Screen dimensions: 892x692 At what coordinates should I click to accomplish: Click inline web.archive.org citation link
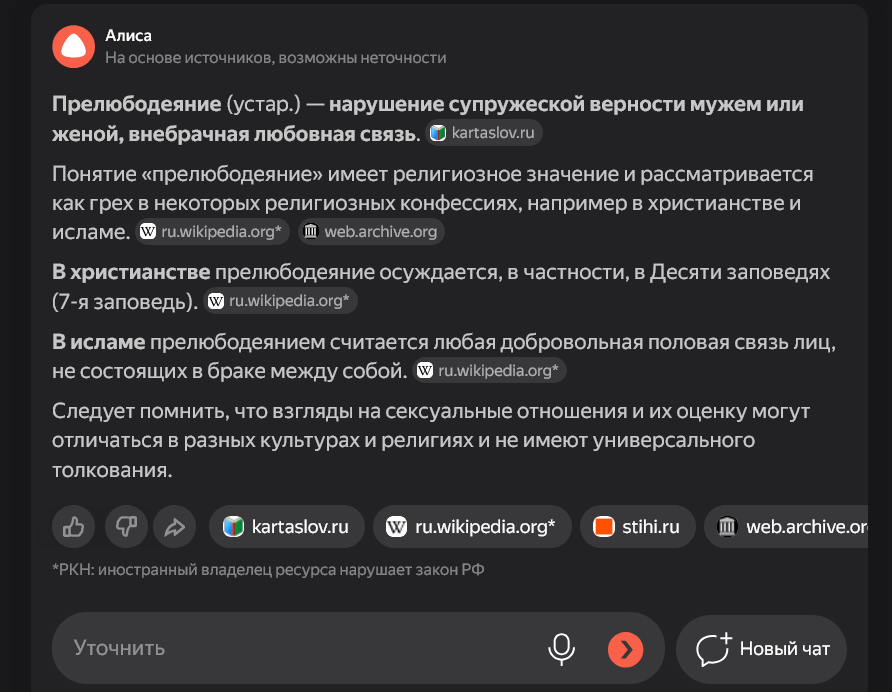tap(371, 232)
